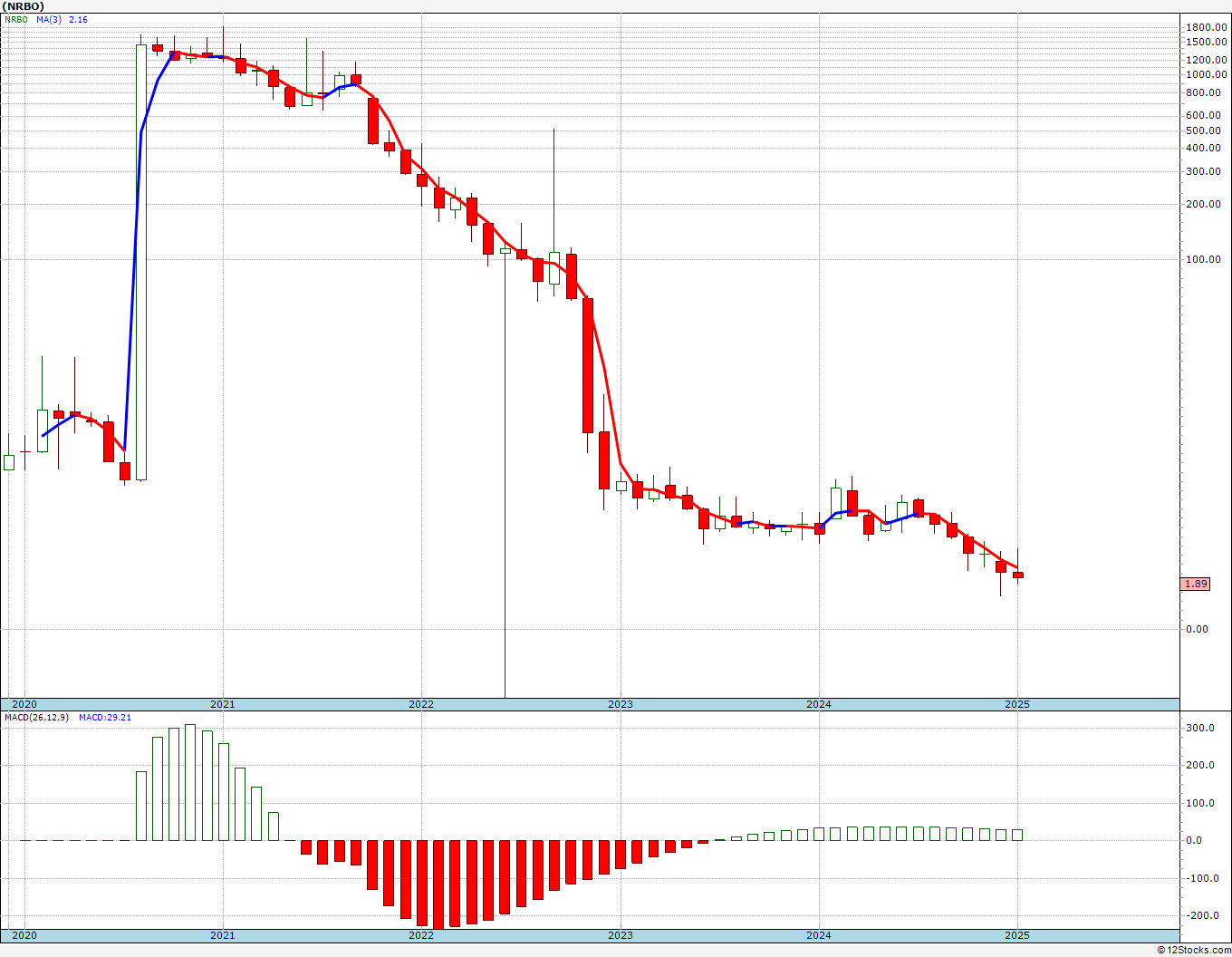Click 2025 on the MACD panel time axis
Screen dimensions: 1232x957
[1017, 935]
